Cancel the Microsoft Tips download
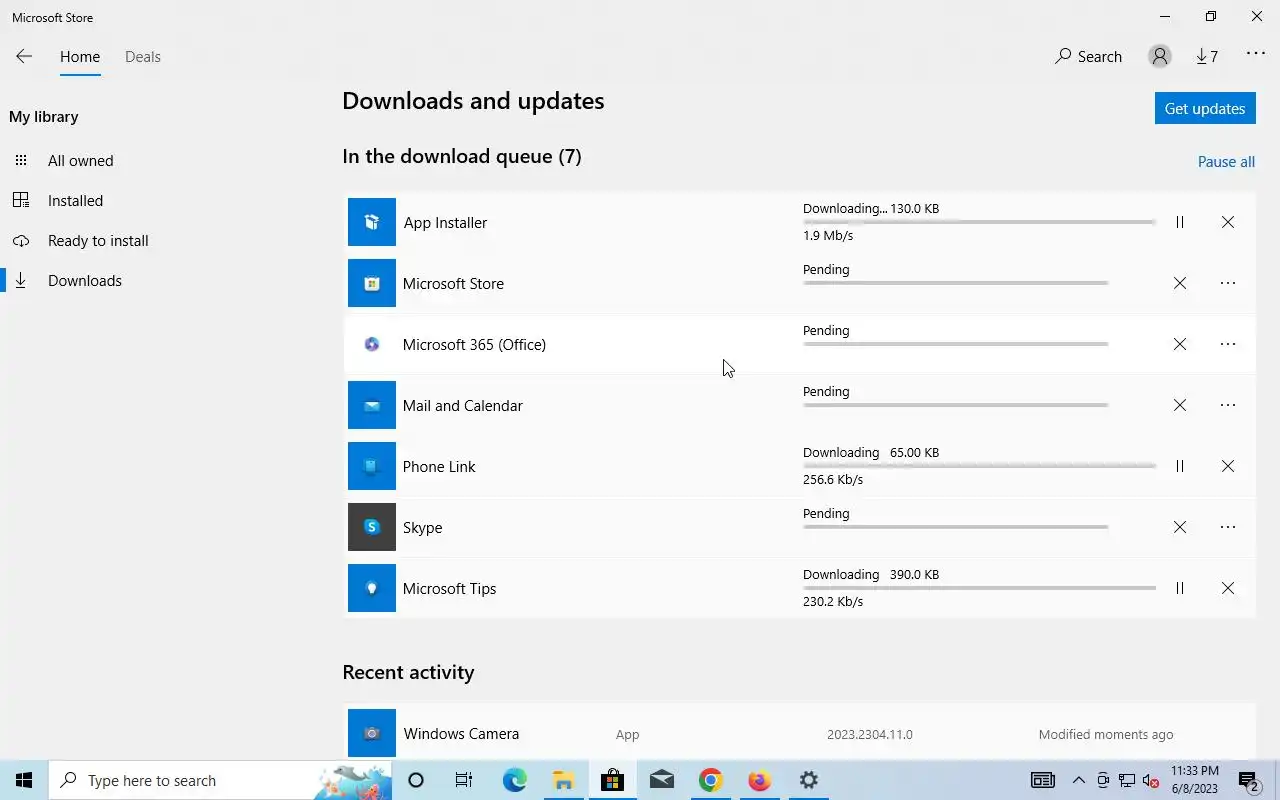1280x800 pixels. point(1228,588)
